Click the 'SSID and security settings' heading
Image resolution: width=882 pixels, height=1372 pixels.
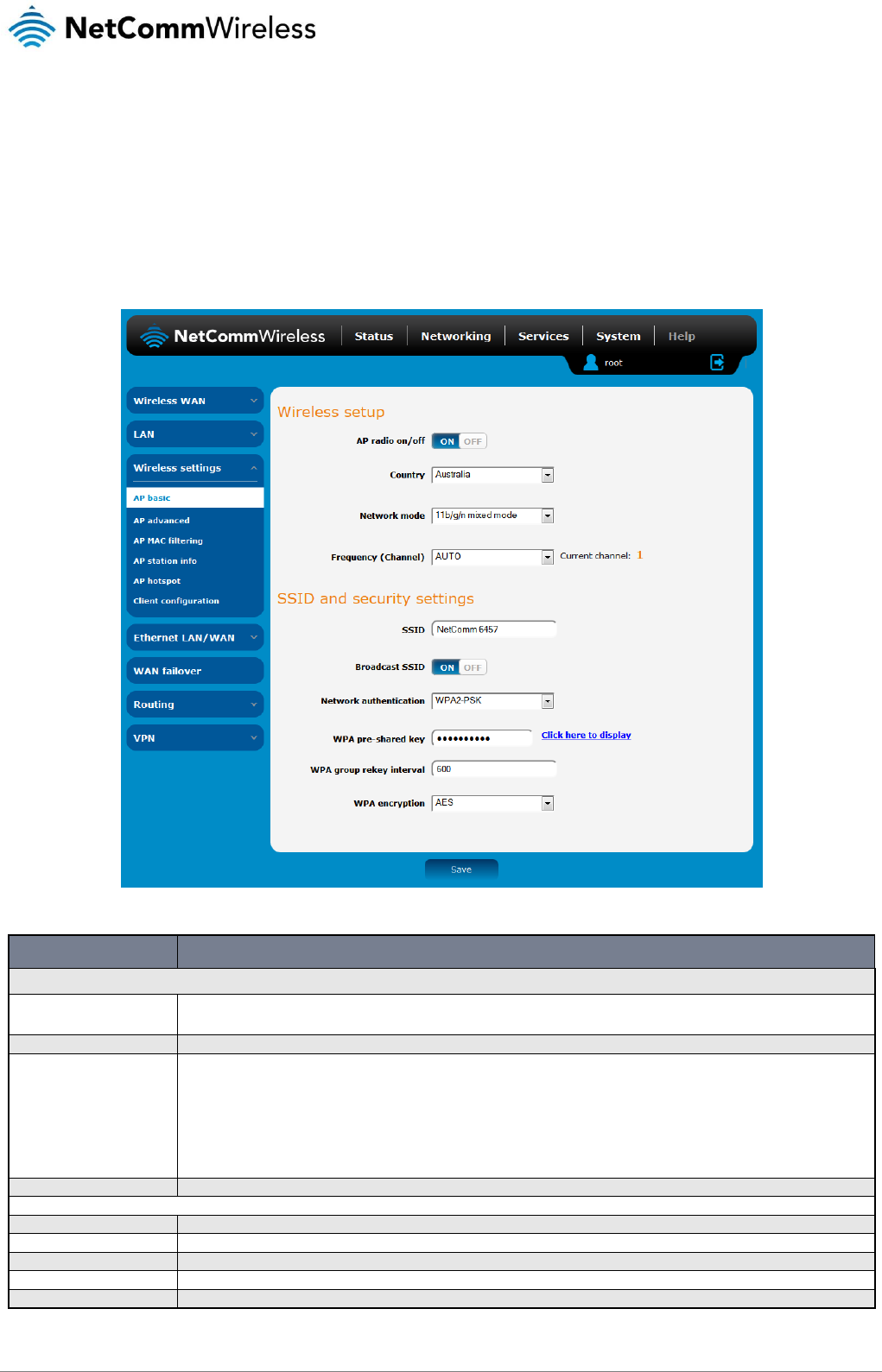pos(376,599)
